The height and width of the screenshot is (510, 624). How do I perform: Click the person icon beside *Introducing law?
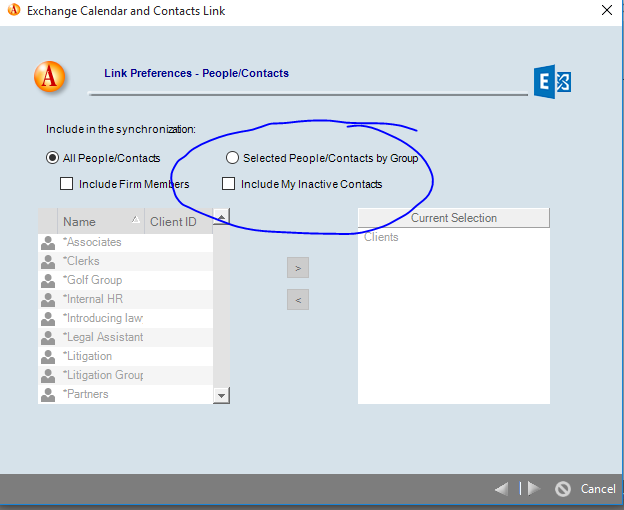pyautogui.click(x=48, y=319)
